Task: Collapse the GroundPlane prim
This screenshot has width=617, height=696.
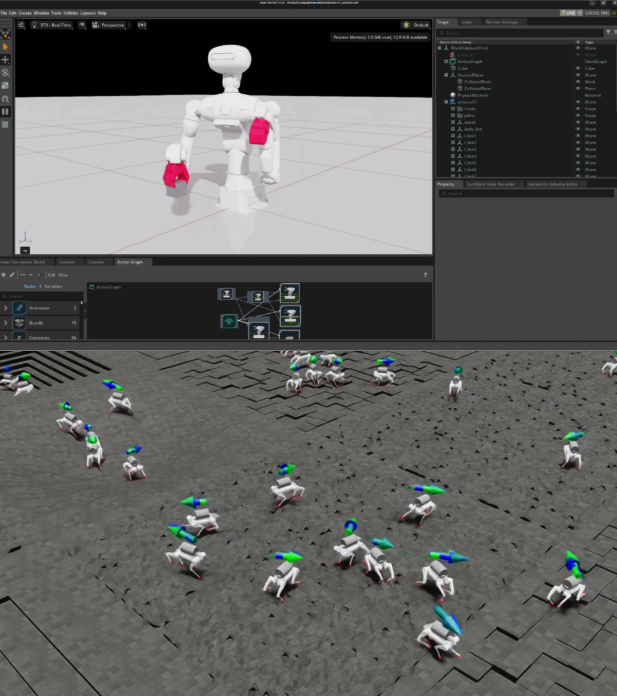Action: 447,75
